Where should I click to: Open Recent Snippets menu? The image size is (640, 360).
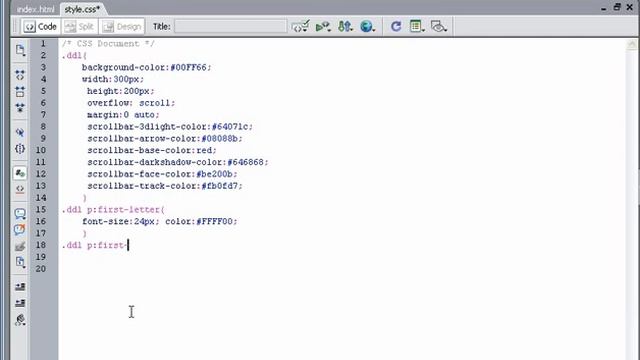(x=20, y=262)
